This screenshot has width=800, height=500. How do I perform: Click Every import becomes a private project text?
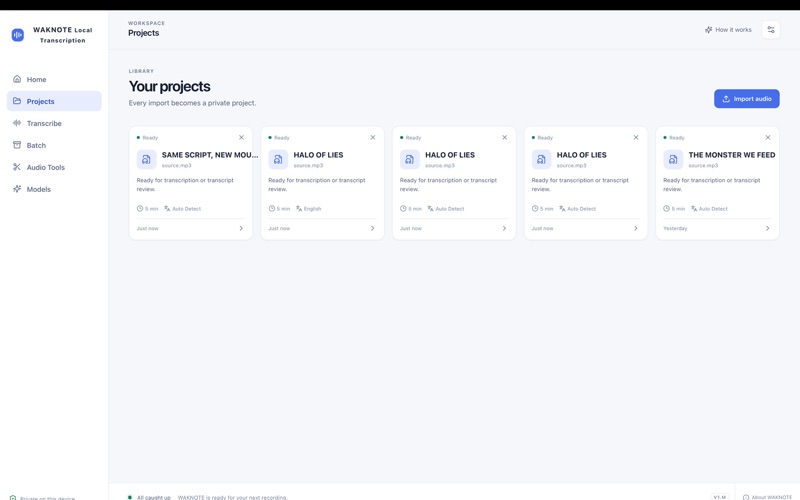[x=192, y=103]
